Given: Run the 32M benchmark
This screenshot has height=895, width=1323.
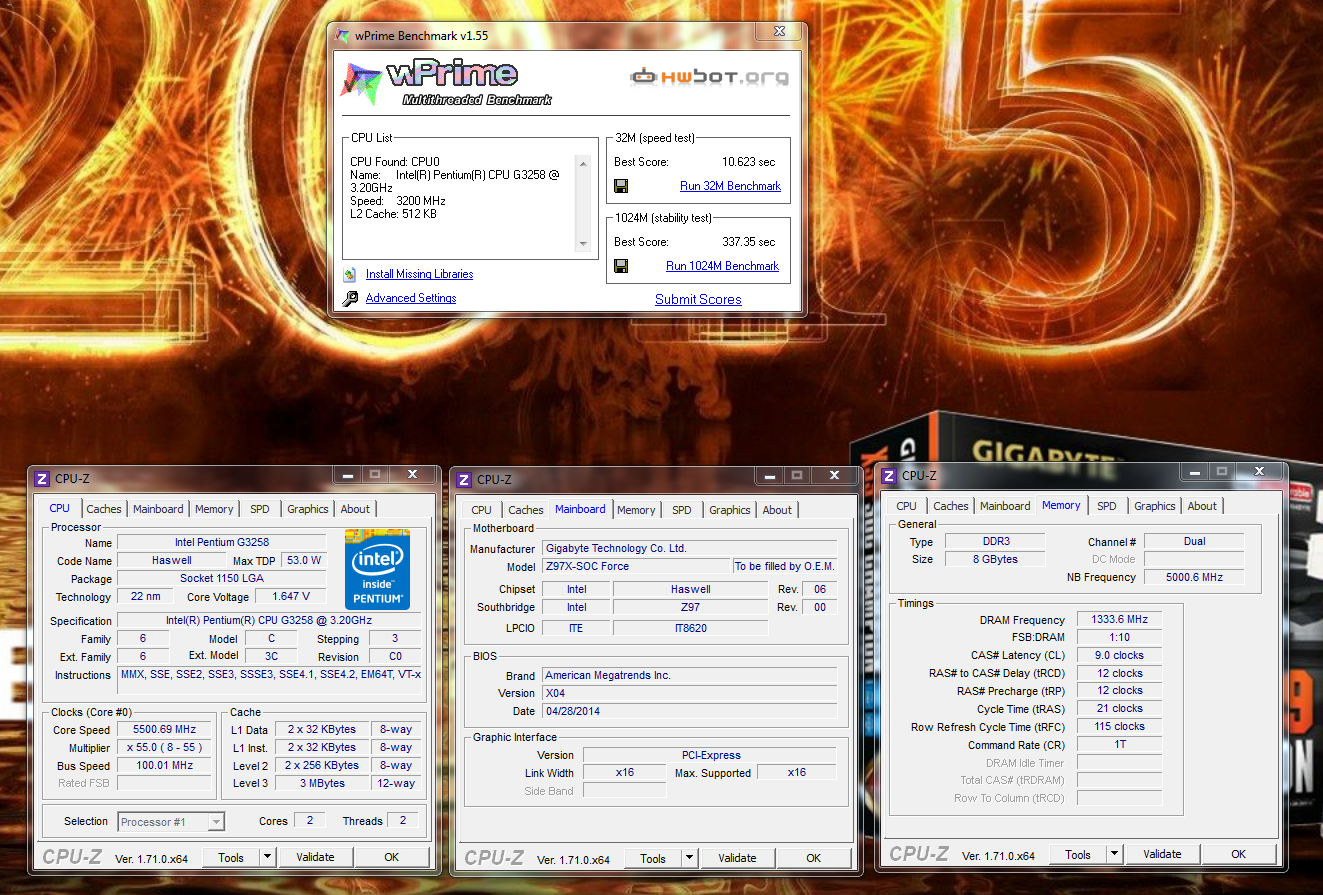Looking at the screenshot, I should [730, 186].
